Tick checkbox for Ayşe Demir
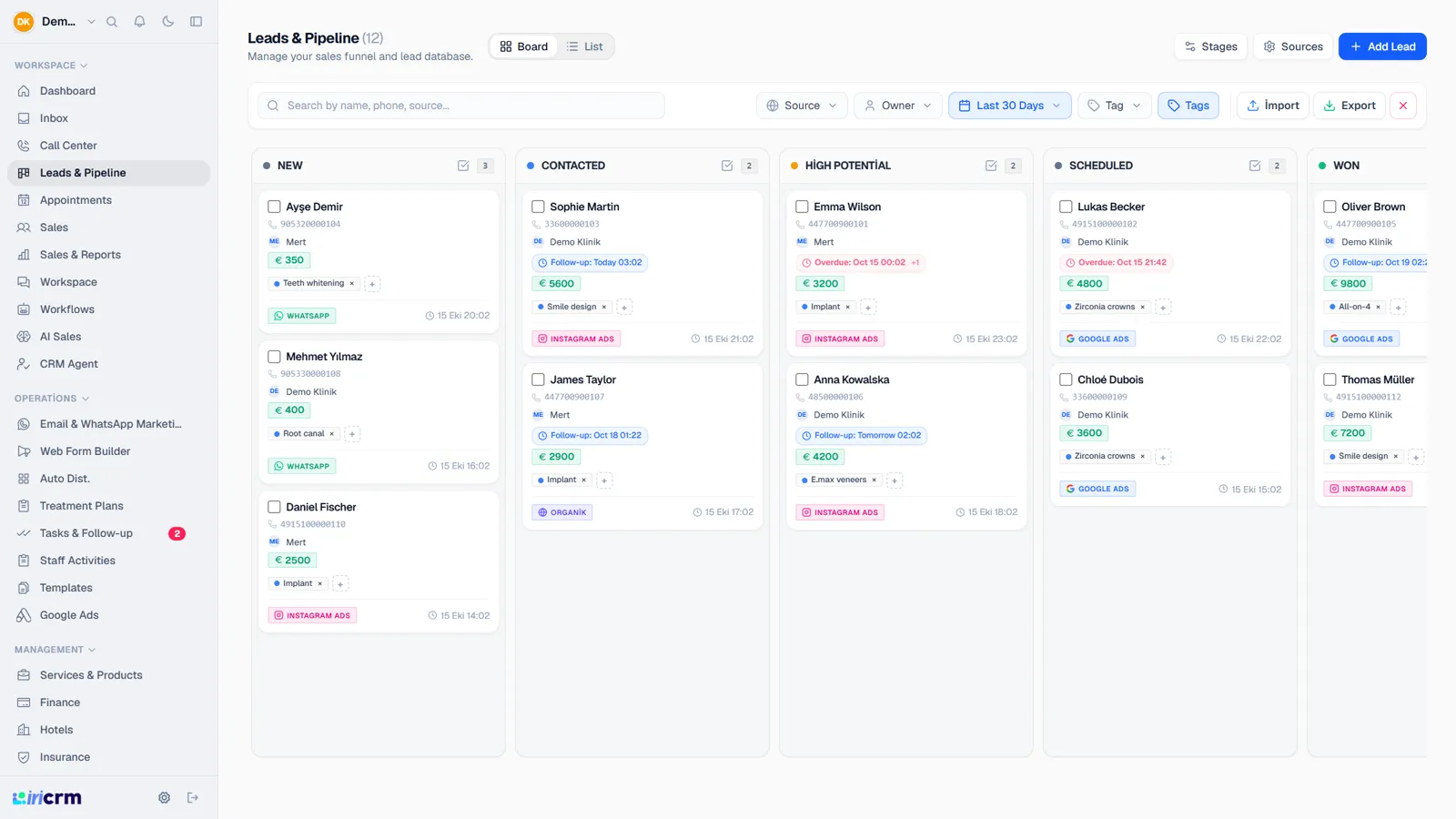The width and height of the screenshot is (1456, 819). click(x=274, y=207)
